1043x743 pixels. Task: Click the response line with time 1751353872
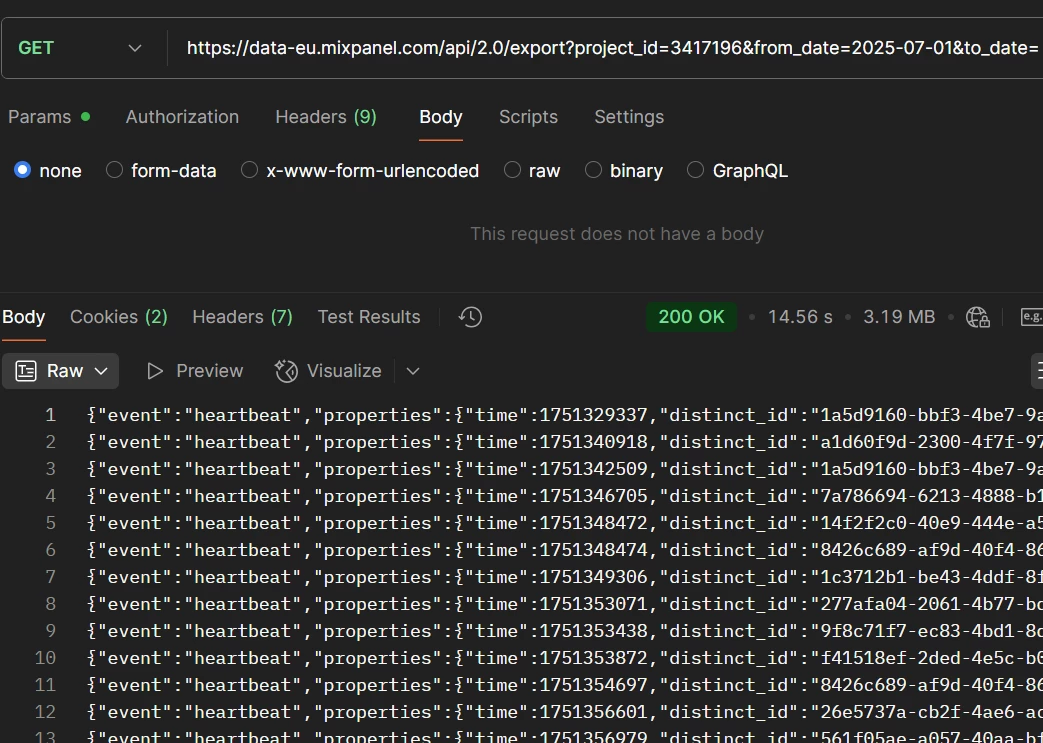point(565,658)
